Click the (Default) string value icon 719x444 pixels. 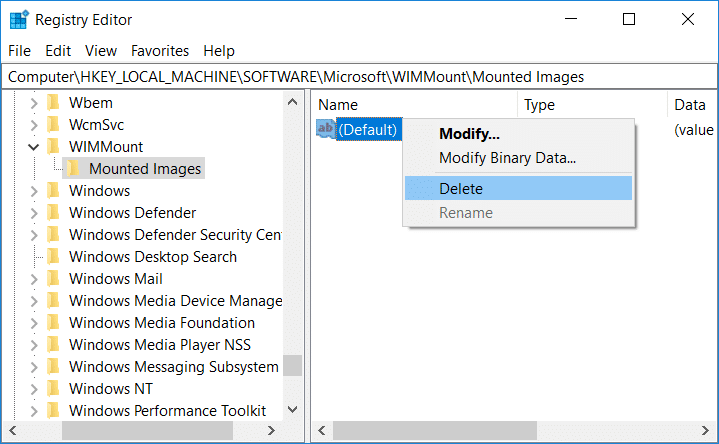pyautogui.click(x=325, y=129)
